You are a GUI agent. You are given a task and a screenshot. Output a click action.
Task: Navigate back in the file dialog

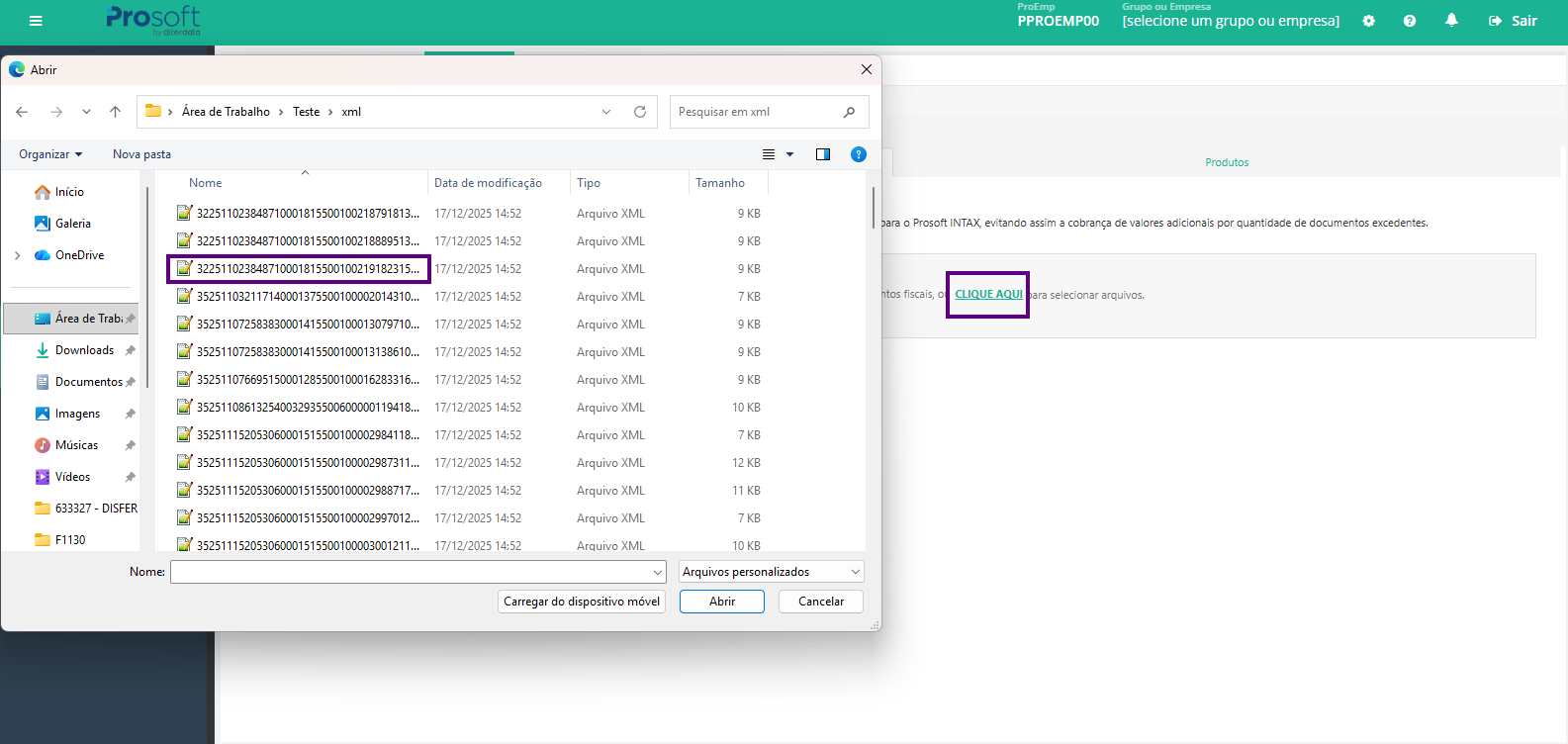tap(23, 112)
